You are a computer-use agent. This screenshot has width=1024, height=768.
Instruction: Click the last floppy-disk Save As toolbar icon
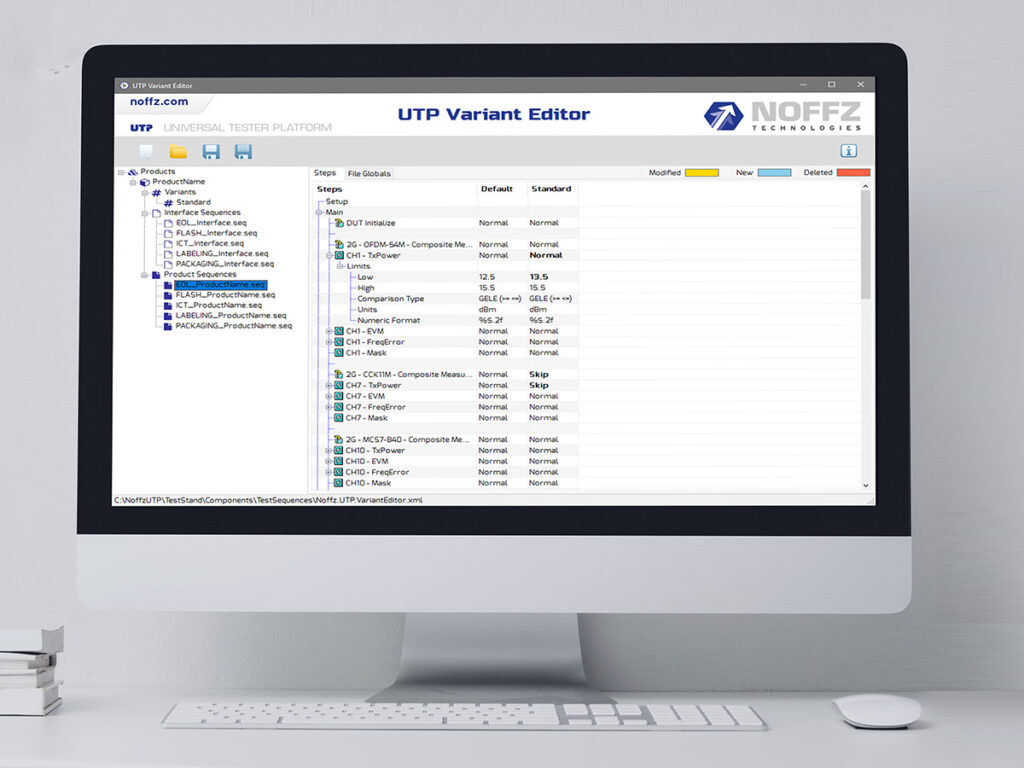click(x=244, y=152)
